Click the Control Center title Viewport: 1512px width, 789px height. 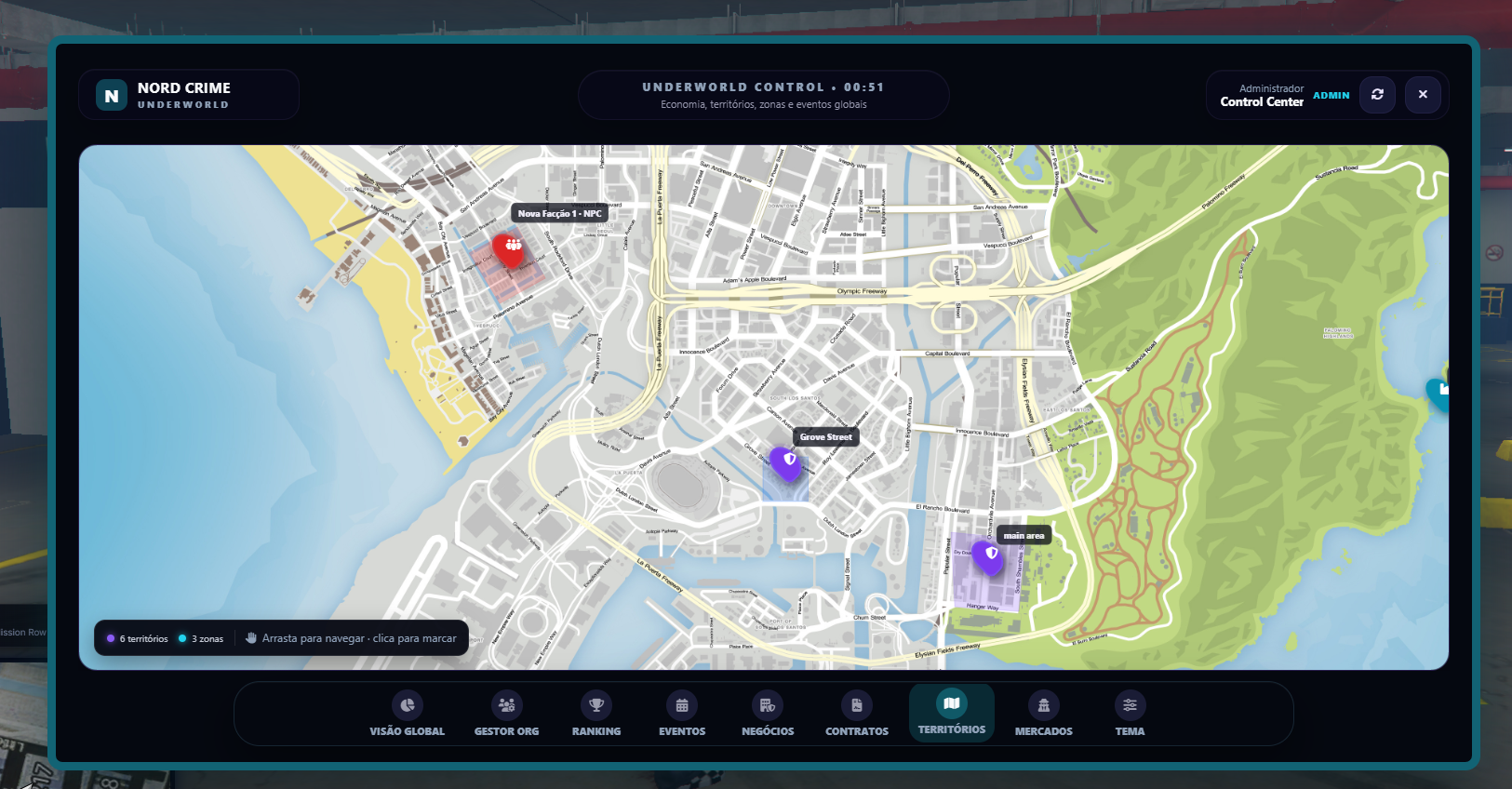(x=1262, y=102)
